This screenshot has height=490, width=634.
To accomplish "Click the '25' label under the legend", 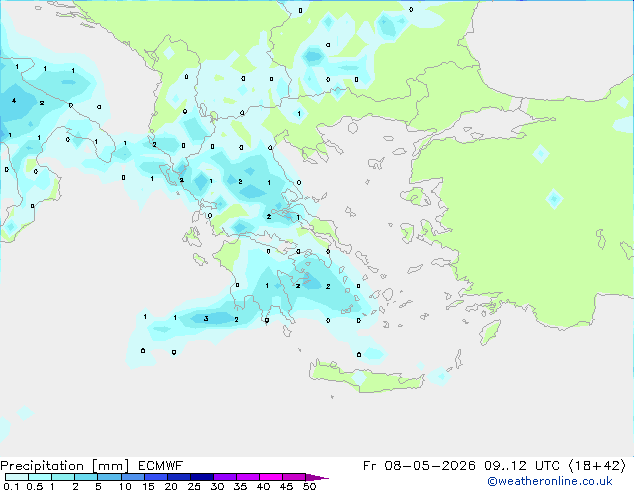I will [194, 486].
